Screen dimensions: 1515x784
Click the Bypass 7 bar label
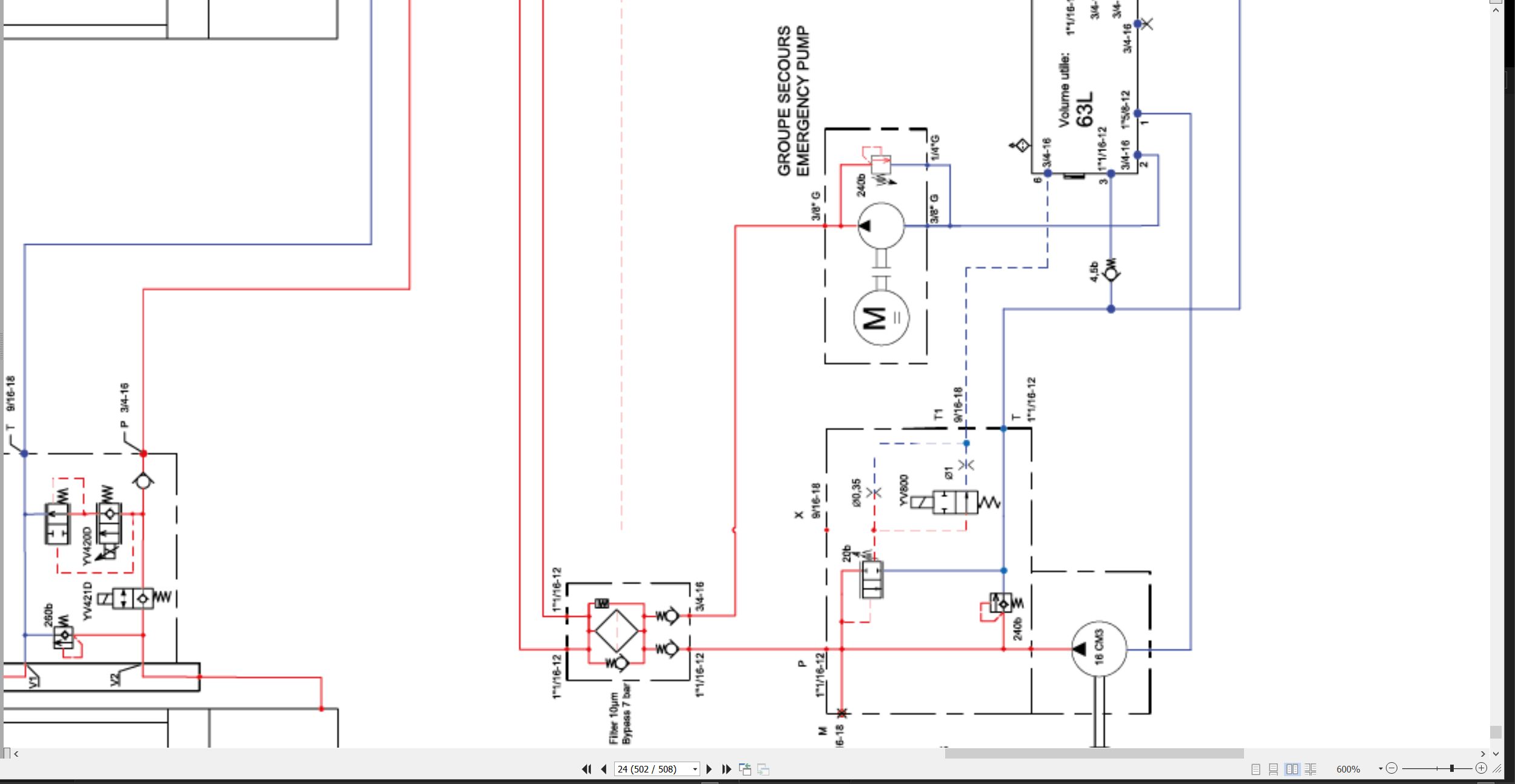pyautogui.click(x=626, y=715)
